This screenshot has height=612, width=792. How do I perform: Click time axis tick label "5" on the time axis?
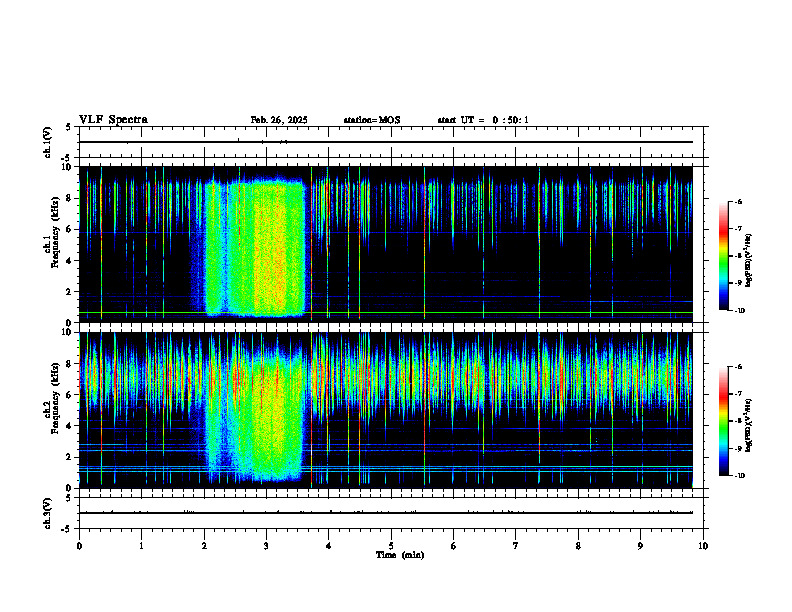pos(391,546)
